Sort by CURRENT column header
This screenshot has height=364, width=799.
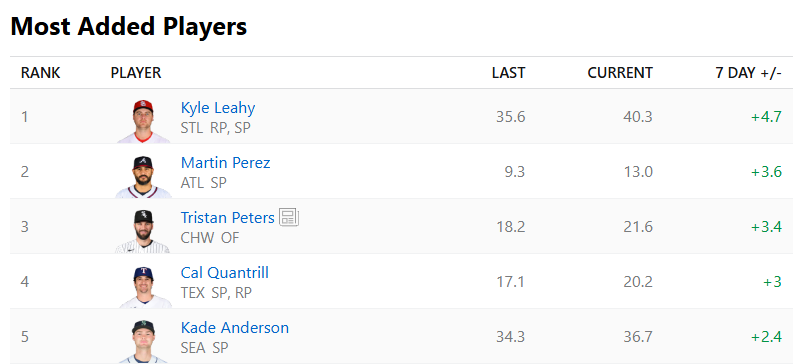click(620, 73)
